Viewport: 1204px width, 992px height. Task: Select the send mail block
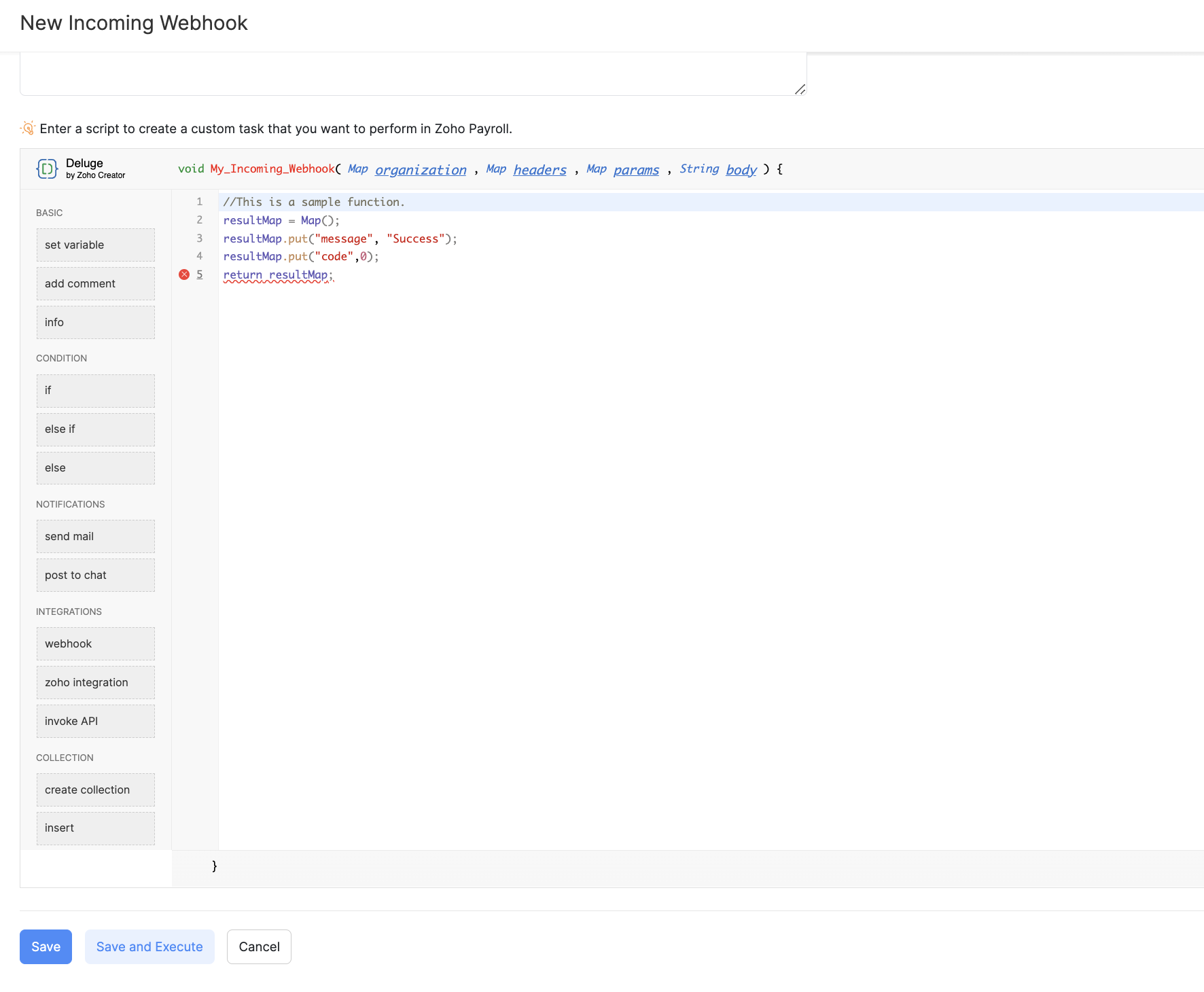pos(96,536)
